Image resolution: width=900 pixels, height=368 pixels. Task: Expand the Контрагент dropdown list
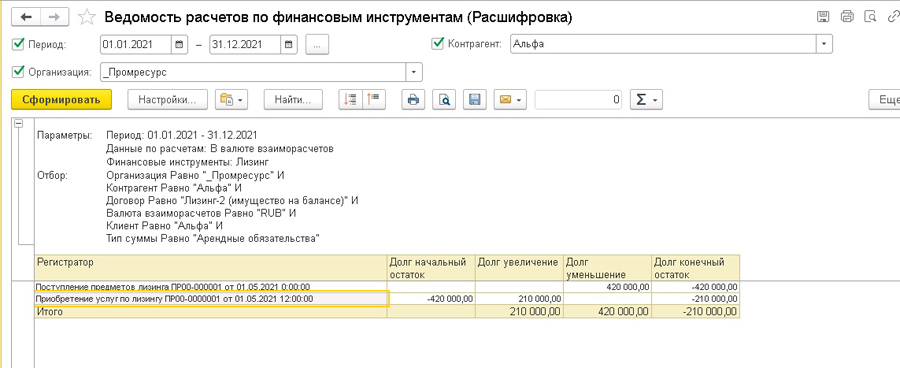point(824,44)
